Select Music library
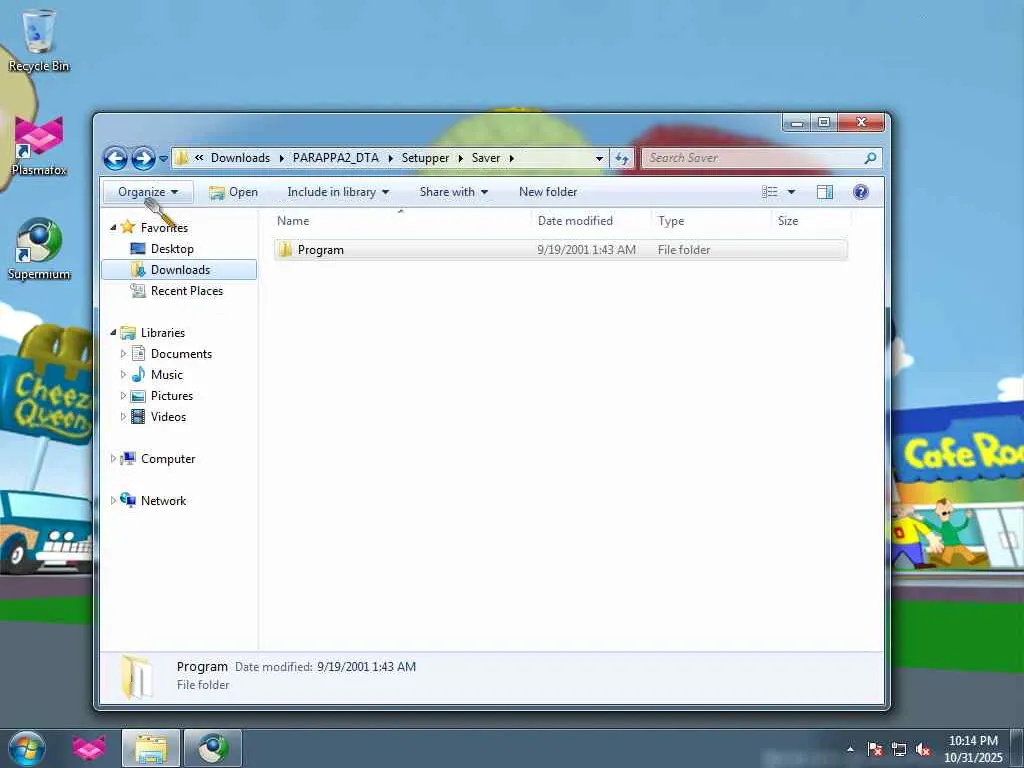 point(167,374)
